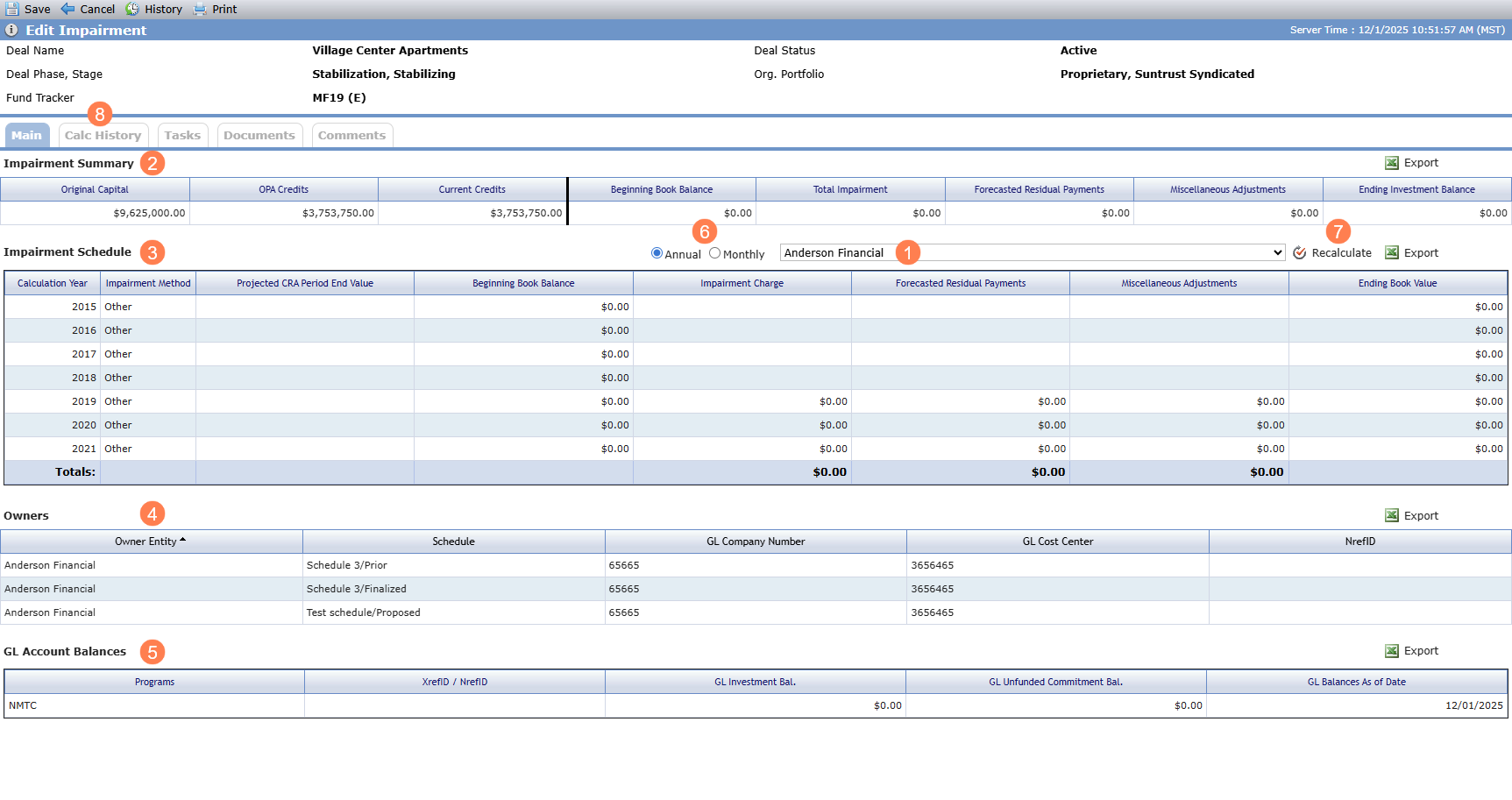The image size is (1512, 800).
Task: Export Impairment Summary using Excel icon
Action: pyautogui.click(x=1392, y=163)
